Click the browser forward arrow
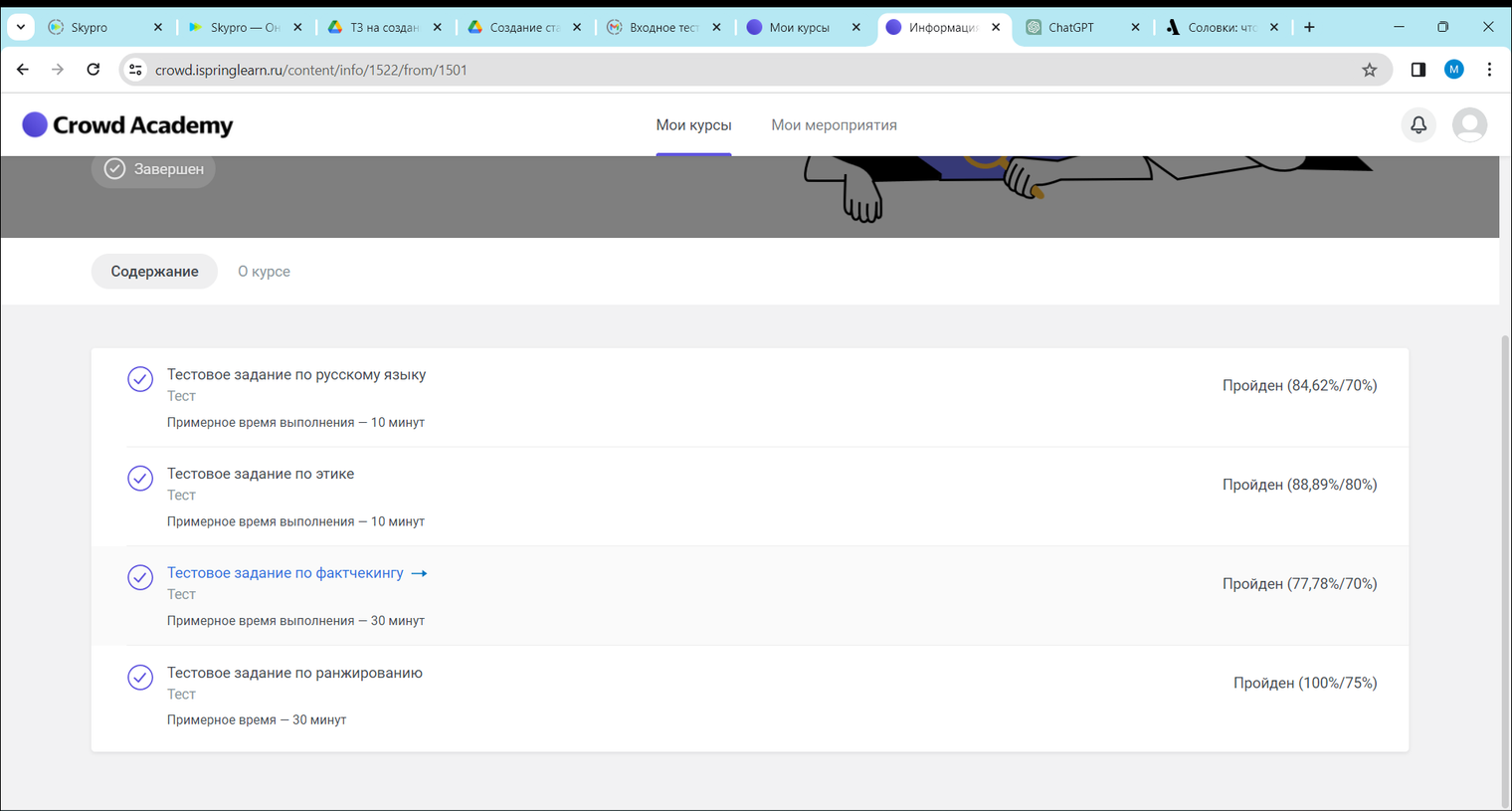This screenshot has height=811, width=1512. 58,70
